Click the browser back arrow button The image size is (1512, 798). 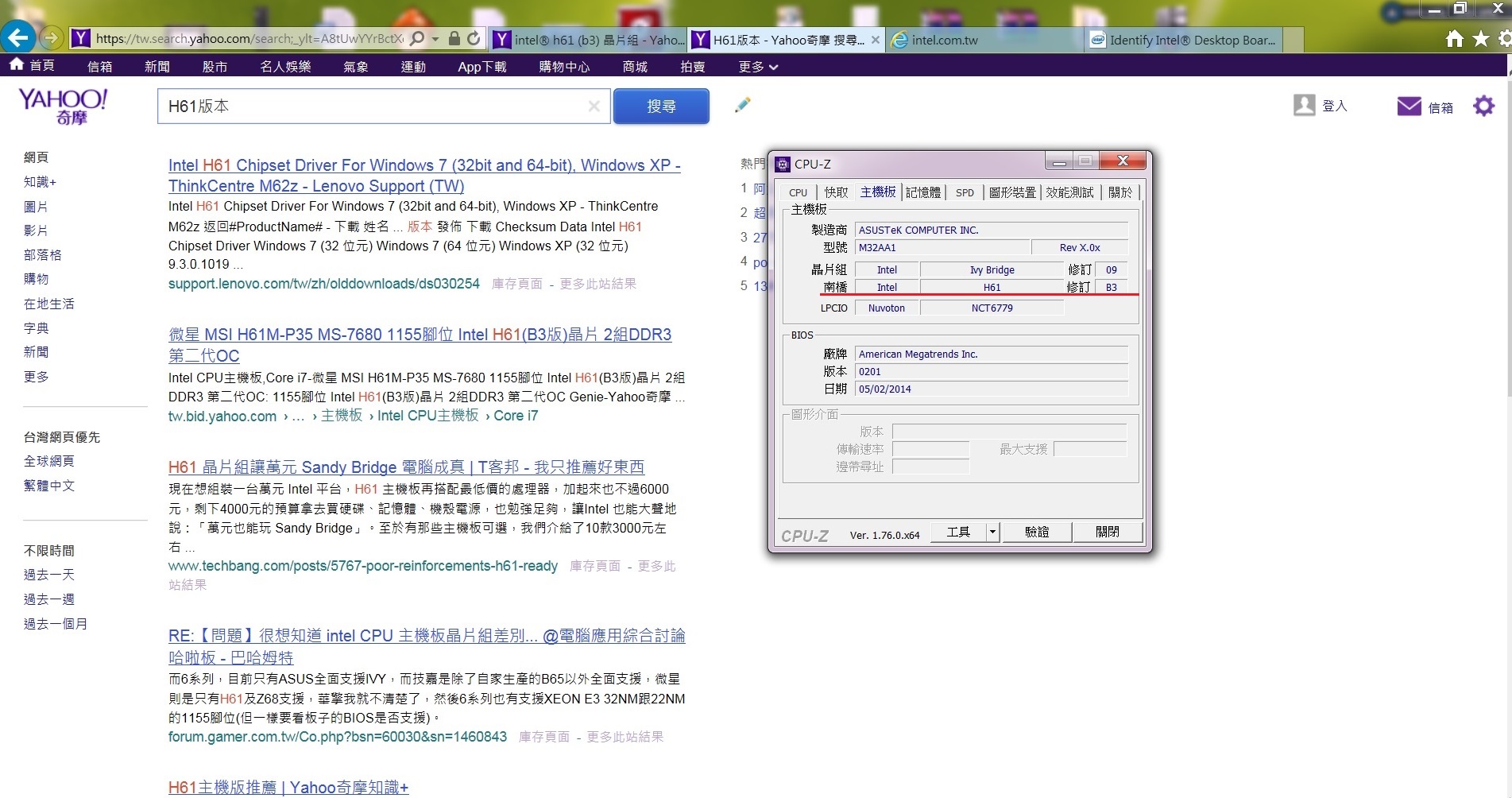[x=17, y=37]
